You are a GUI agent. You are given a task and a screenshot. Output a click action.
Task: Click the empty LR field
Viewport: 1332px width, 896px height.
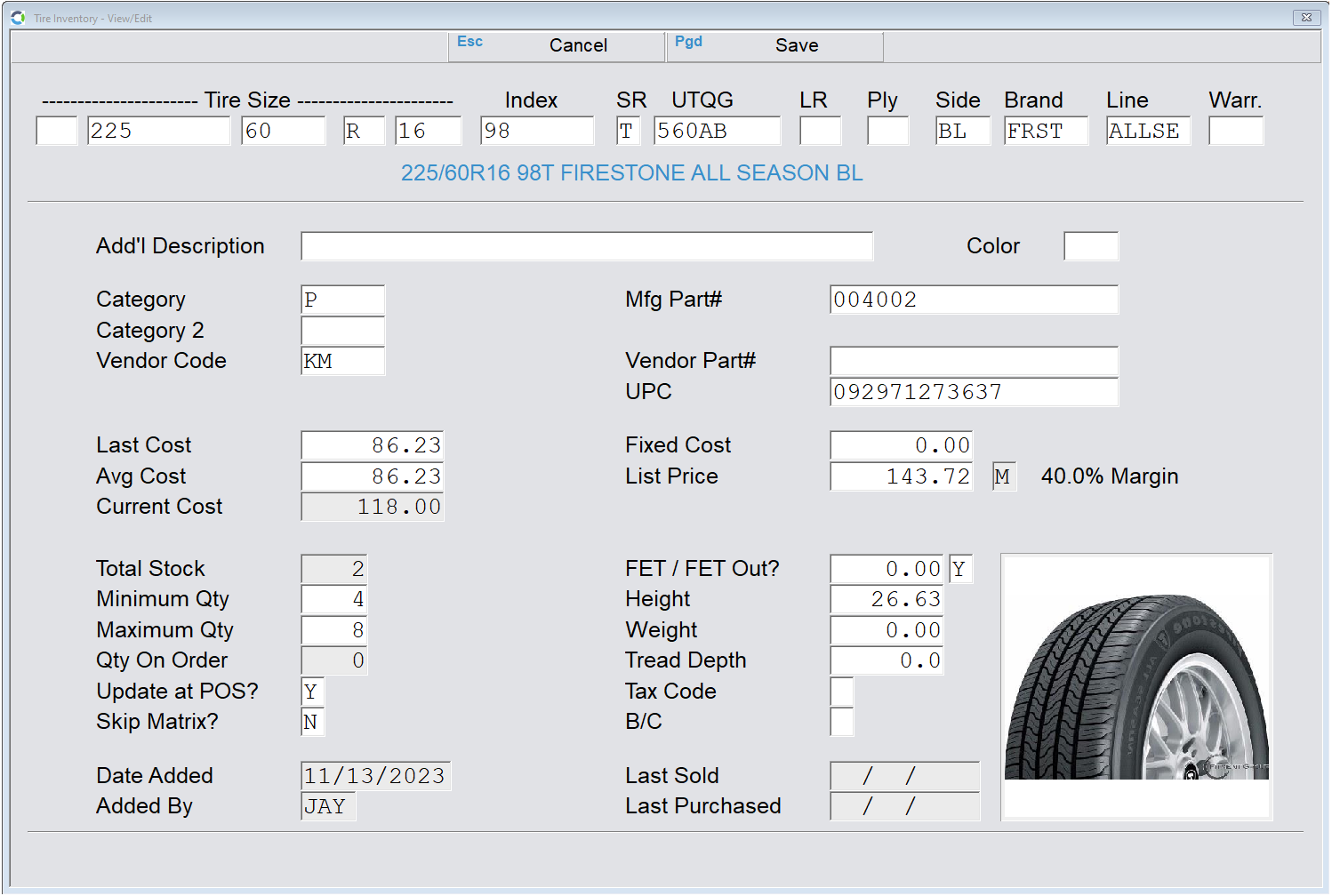point(820,131)
